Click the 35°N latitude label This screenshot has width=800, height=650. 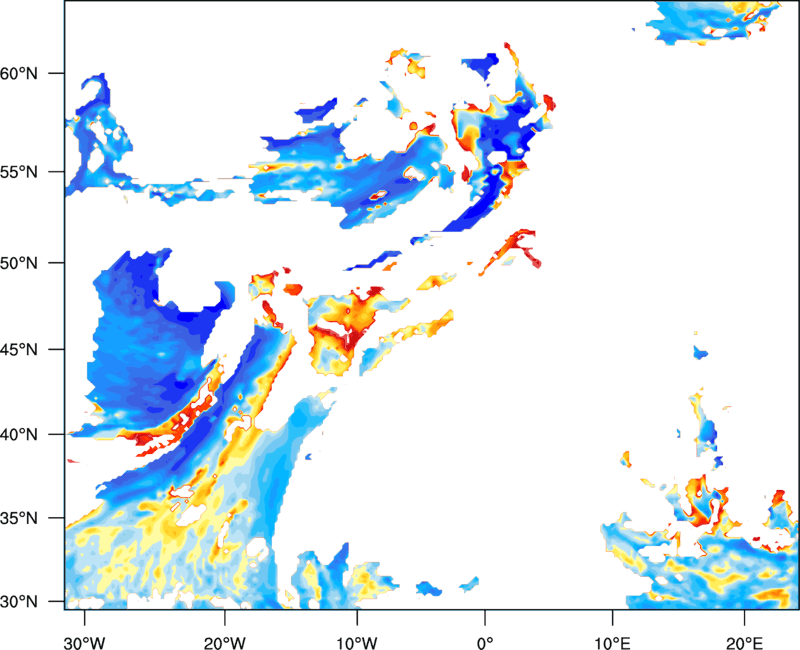pos(19,518)
